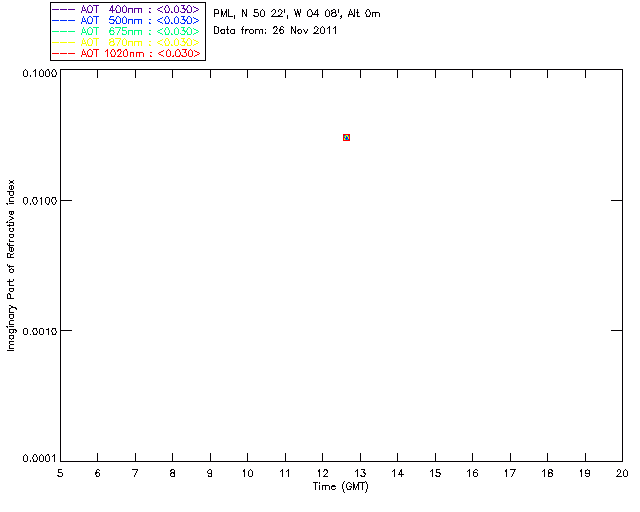The width and height of the screenshot is (640, 512).
Task: Select the 'AOT 400nm : <0.030>' legend entry
Action: pos(126,9)
